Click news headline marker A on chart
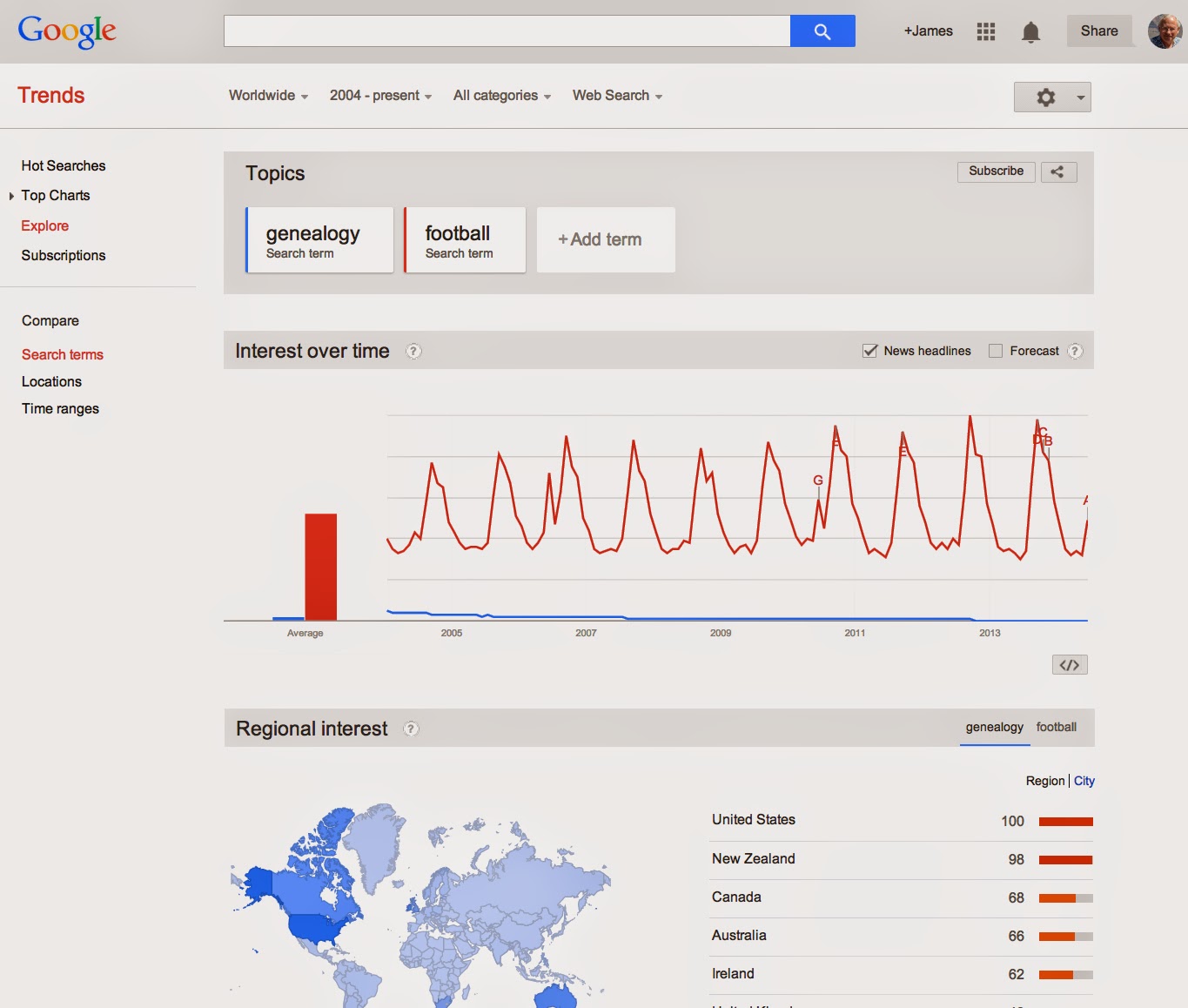The height and width of the screenshot is (1008, 1188). tap(1086, 500)
